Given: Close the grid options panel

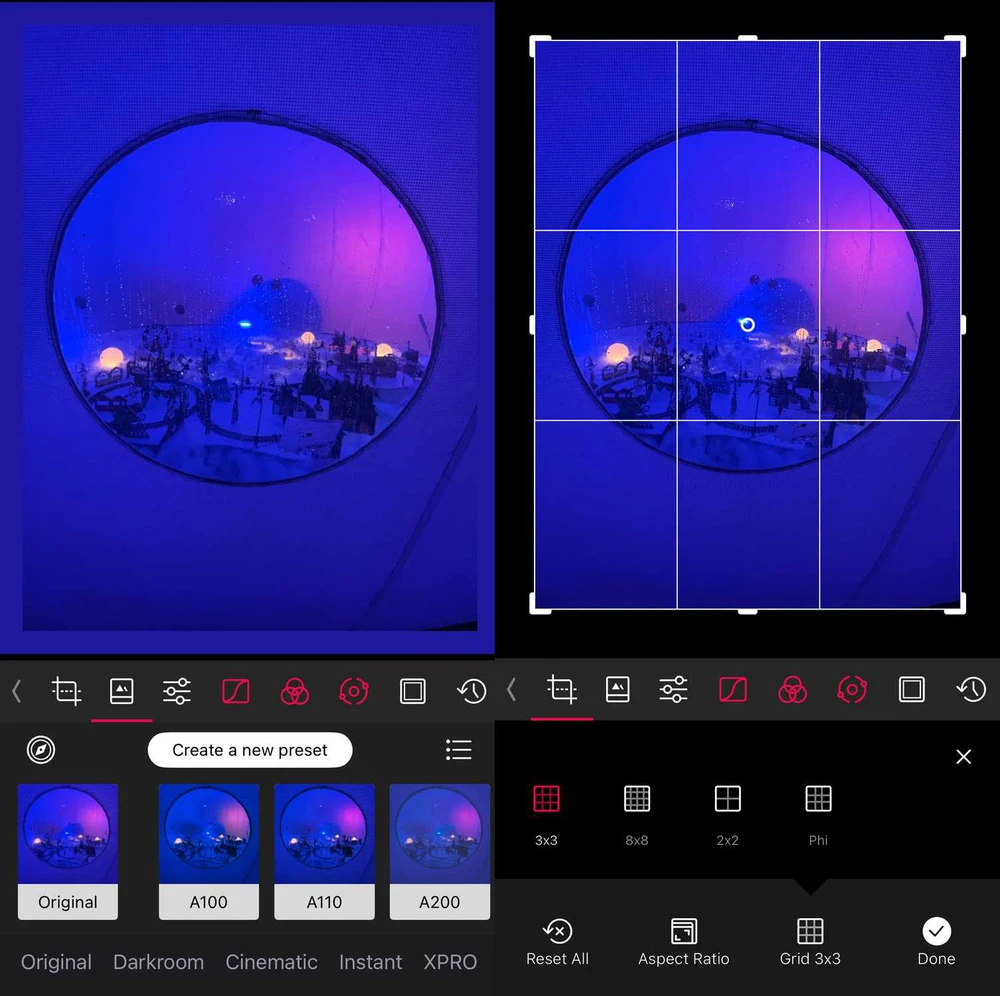Looking at the screenshot, I should point(963,757).
